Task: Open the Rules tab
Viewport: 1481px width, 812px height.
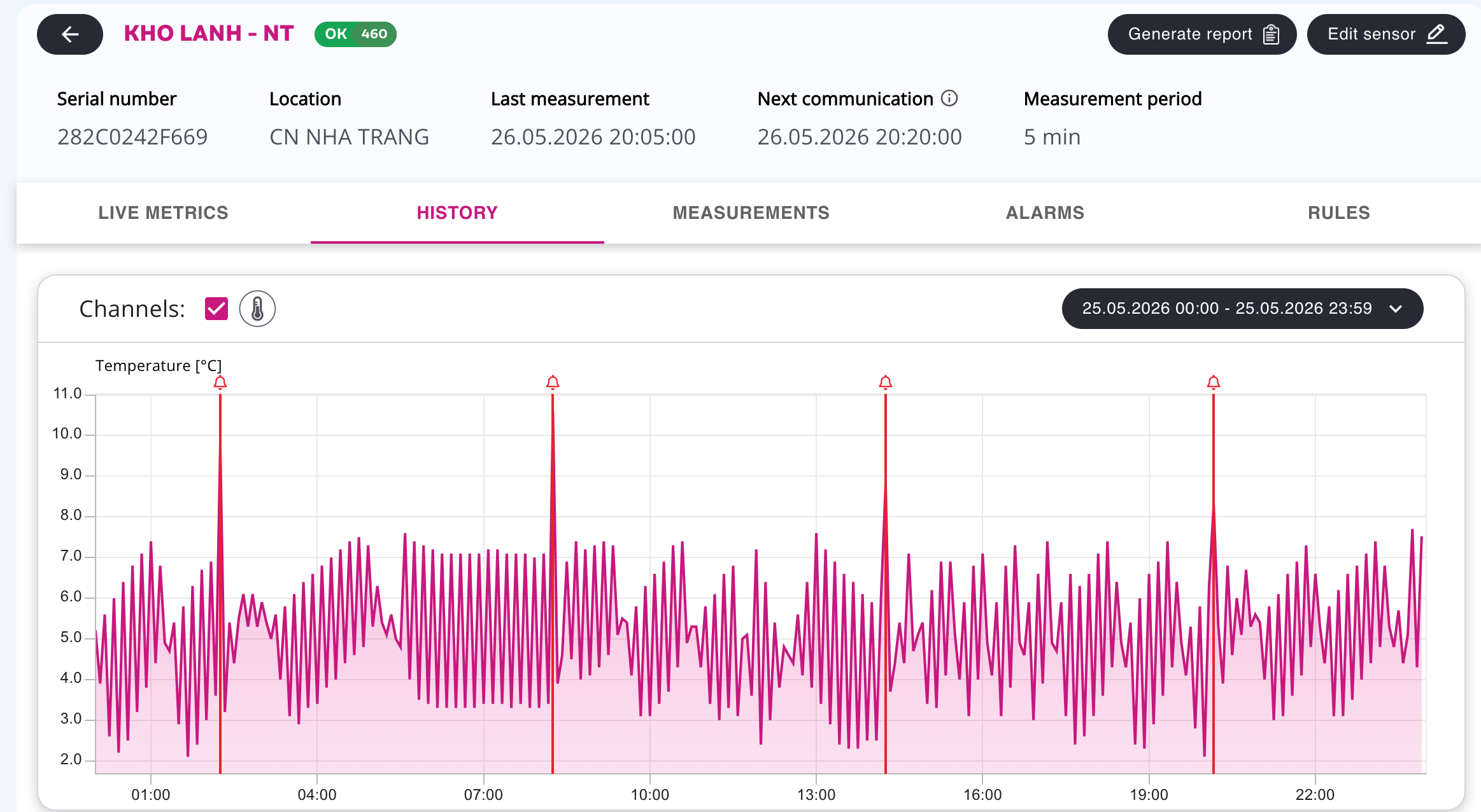Action: [x=1339, y=213]
